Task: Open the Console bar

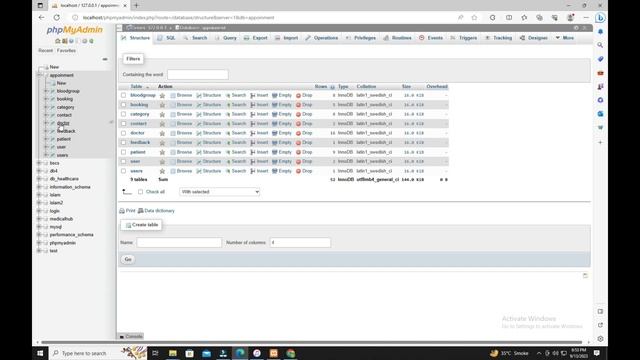Action: point(131,336)
